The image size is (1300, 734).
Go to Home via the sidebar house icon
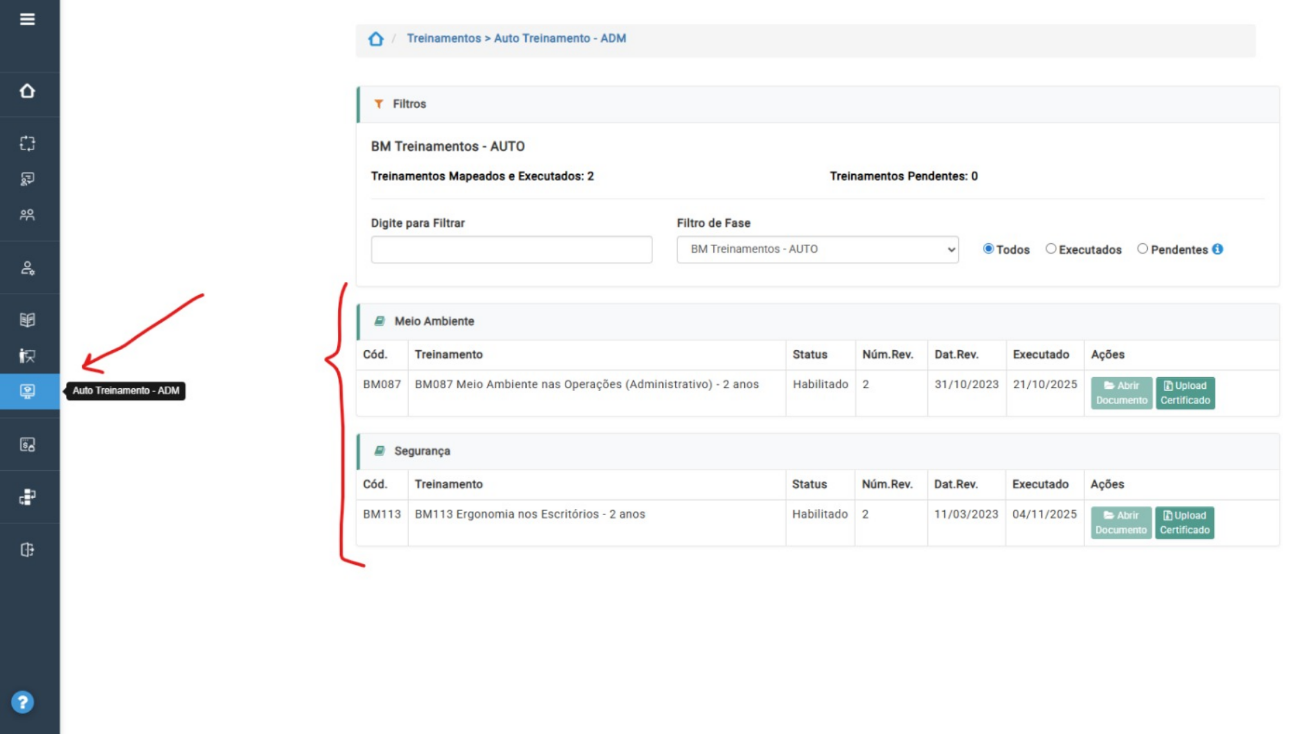coord(27,91)
